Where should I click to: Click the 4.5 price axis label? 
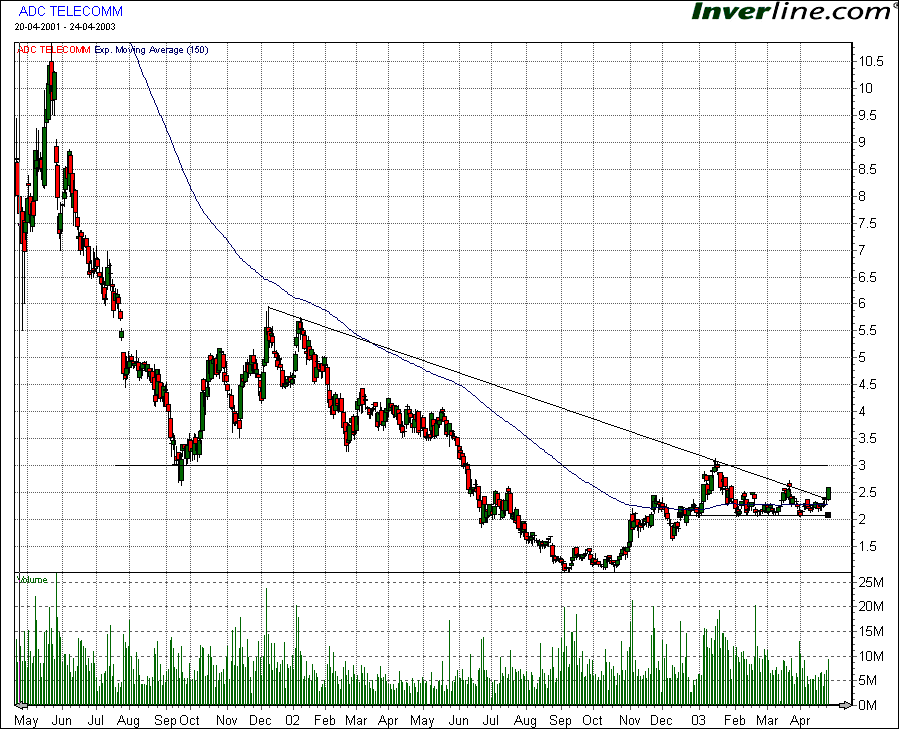(x=867, y=384)
